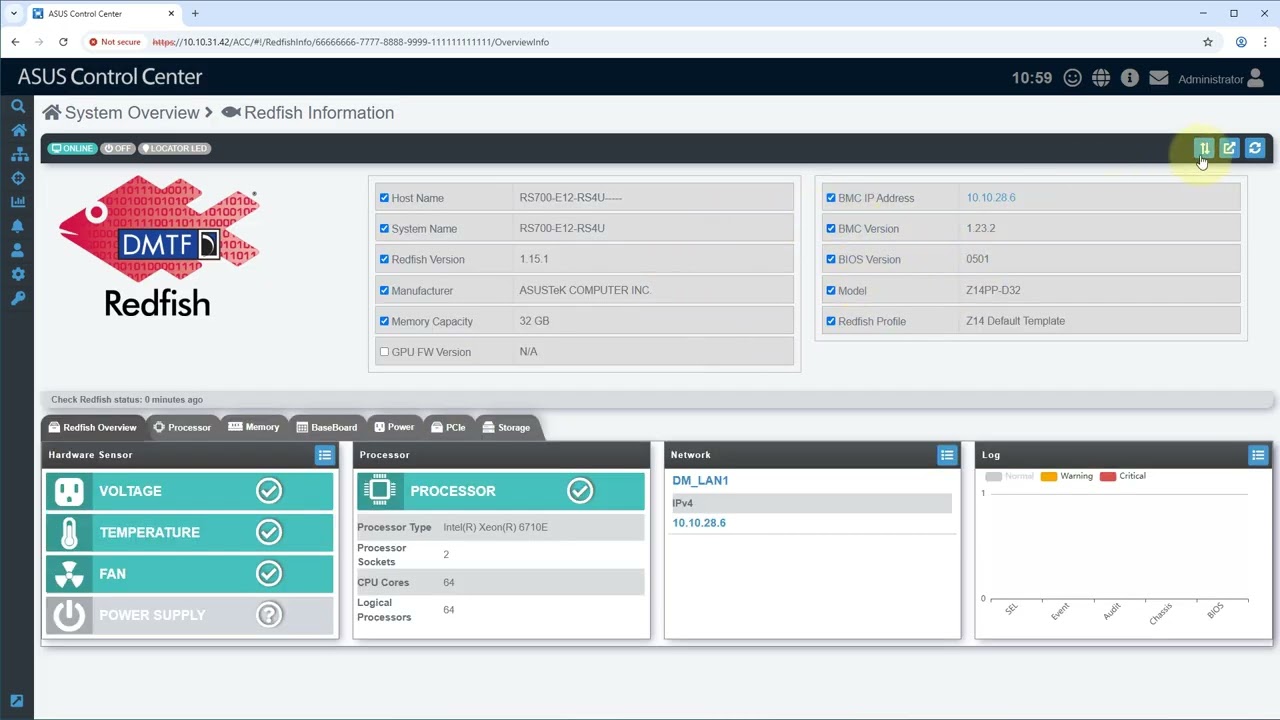This screenshot has width=1280, height=720.
Task: Click the up-down arrows transfer button
Action: [1204, 148]
